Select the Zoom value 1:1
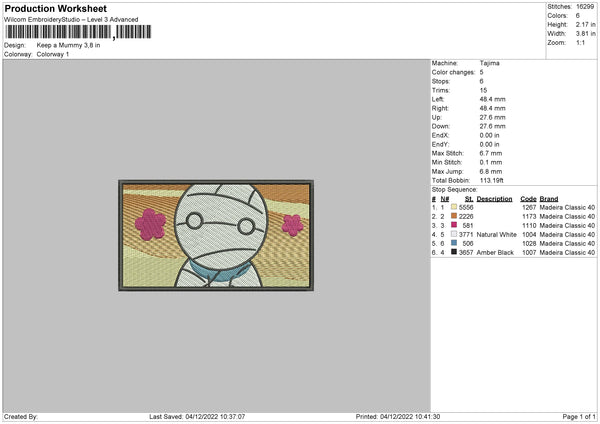 click(580, 42)
